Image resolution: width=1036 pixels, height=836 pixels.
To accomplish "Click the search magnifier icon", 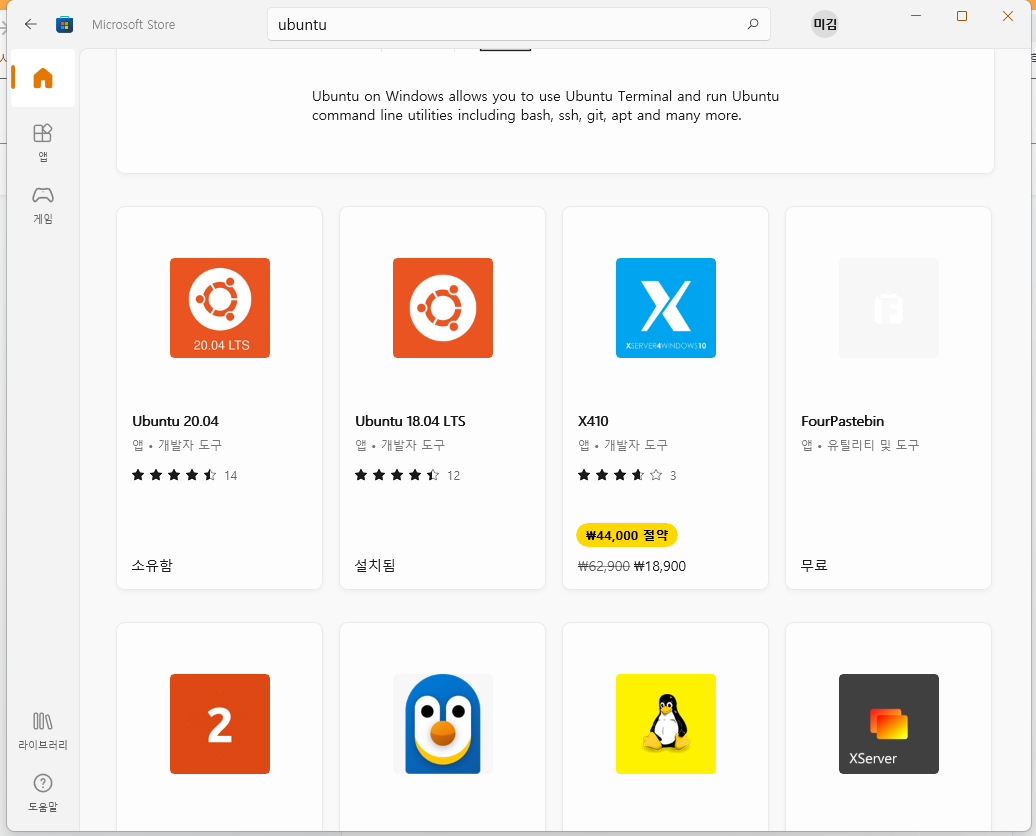I will 753,24.
